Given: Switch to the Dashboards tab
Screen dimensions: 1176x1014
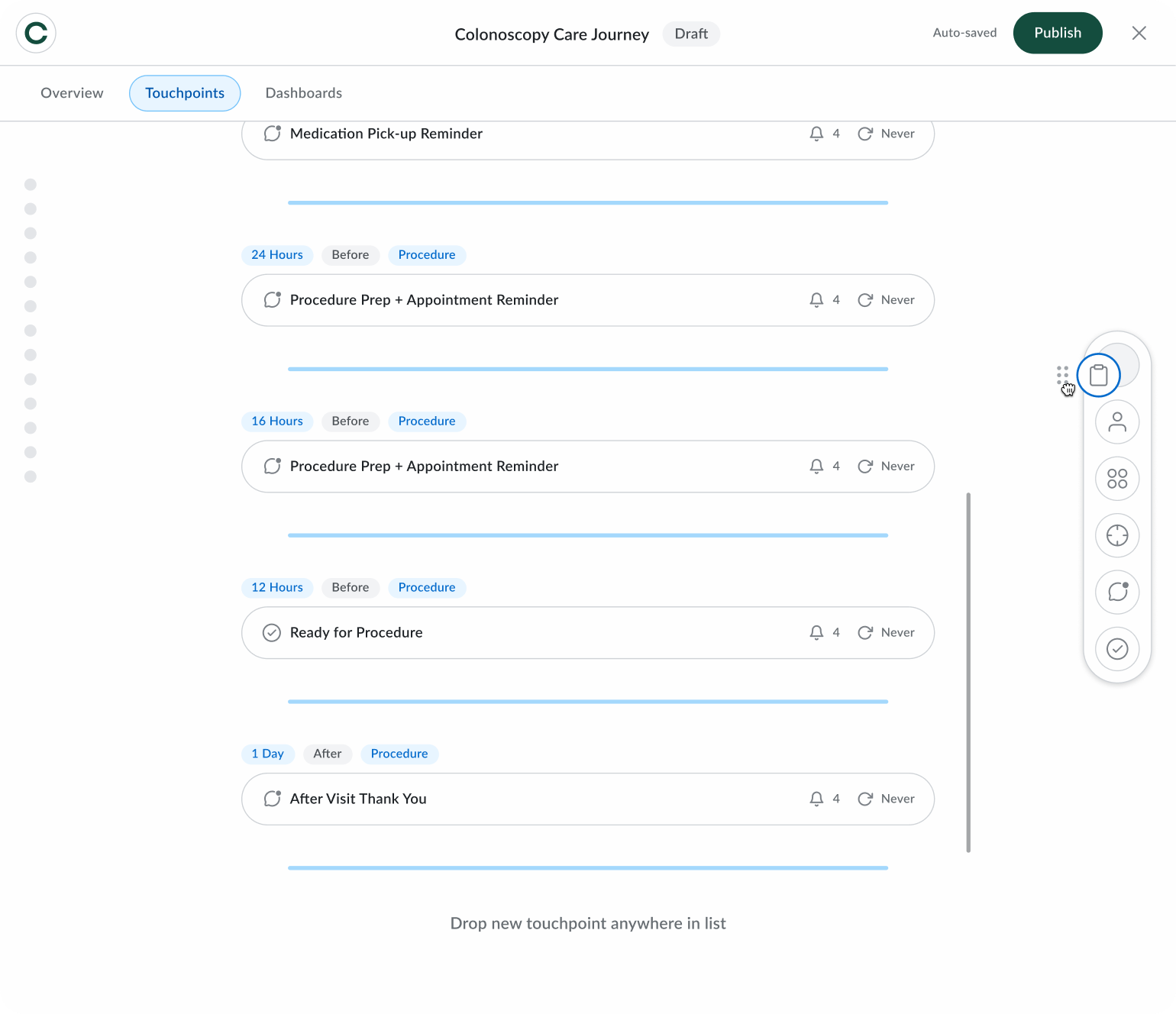Looking at the screenshot, I should click(x=304, y=93).
